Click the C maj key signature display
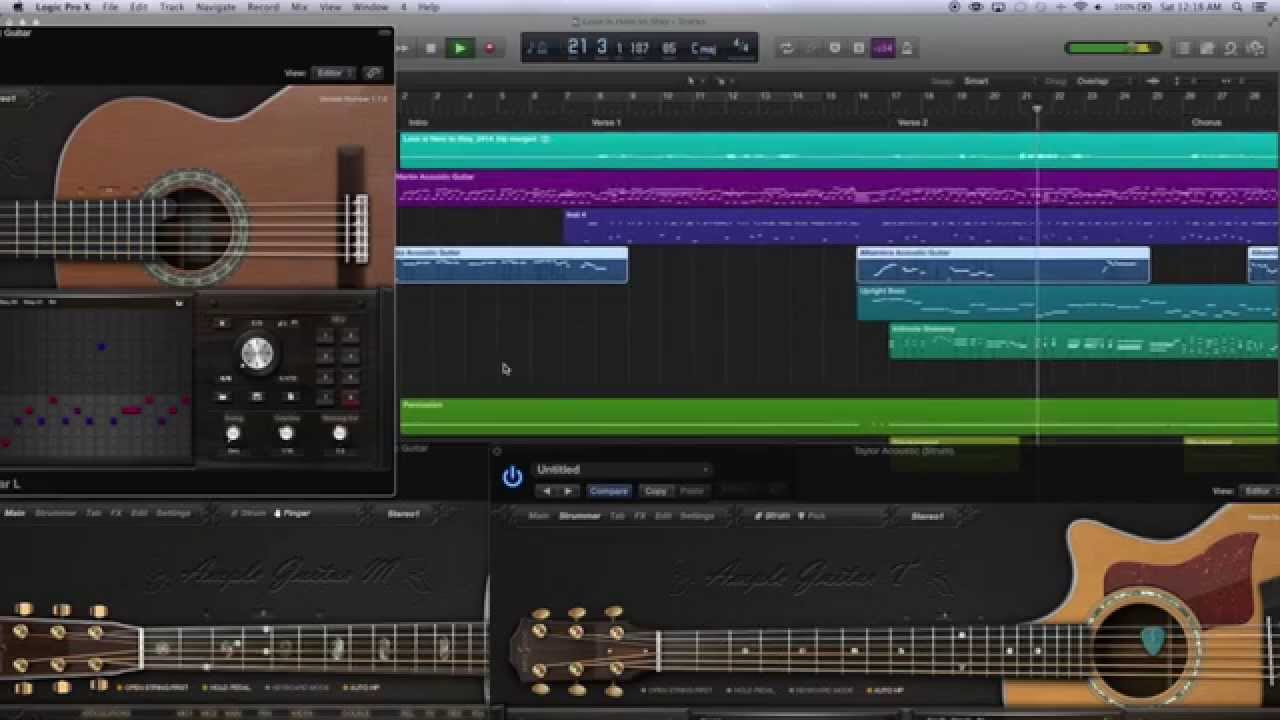The width and height of the screenshot is (1280, 720). click(x=703, y=48)
